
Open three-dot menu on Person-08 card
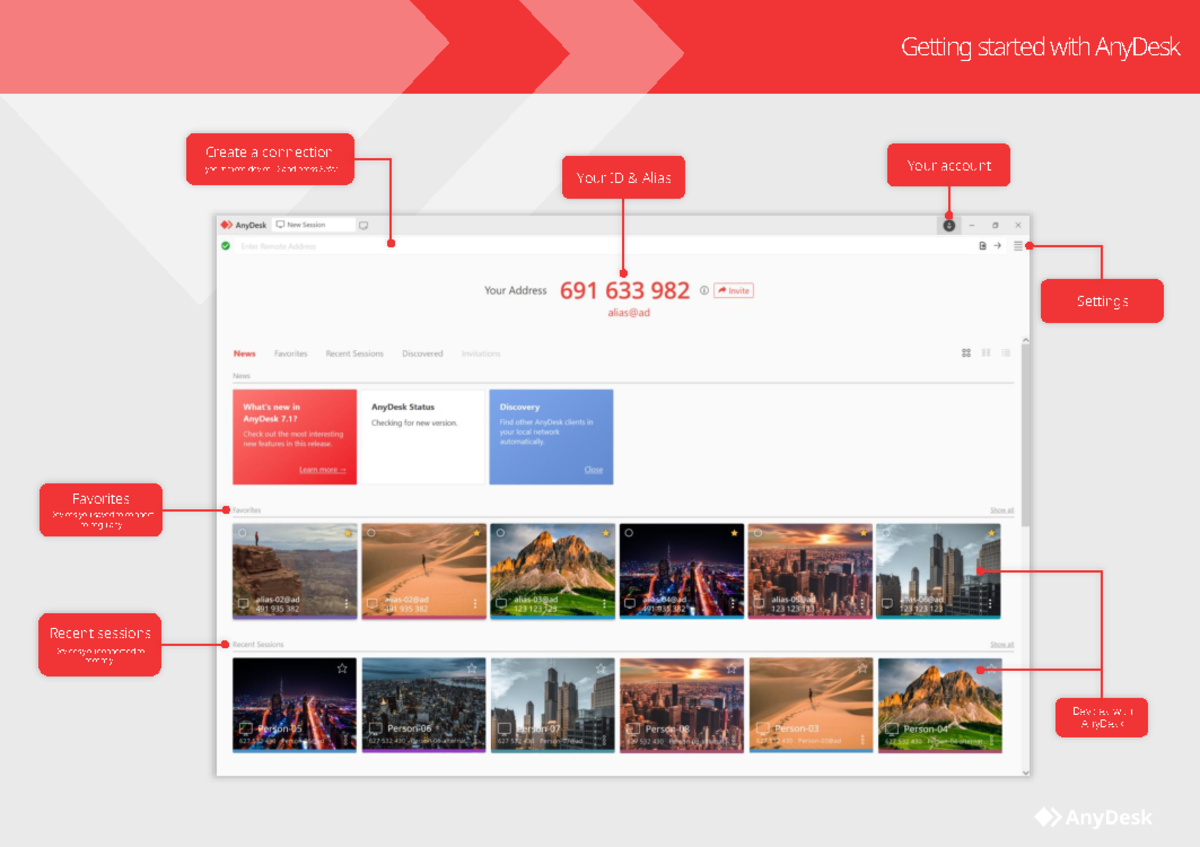[734, 740]
